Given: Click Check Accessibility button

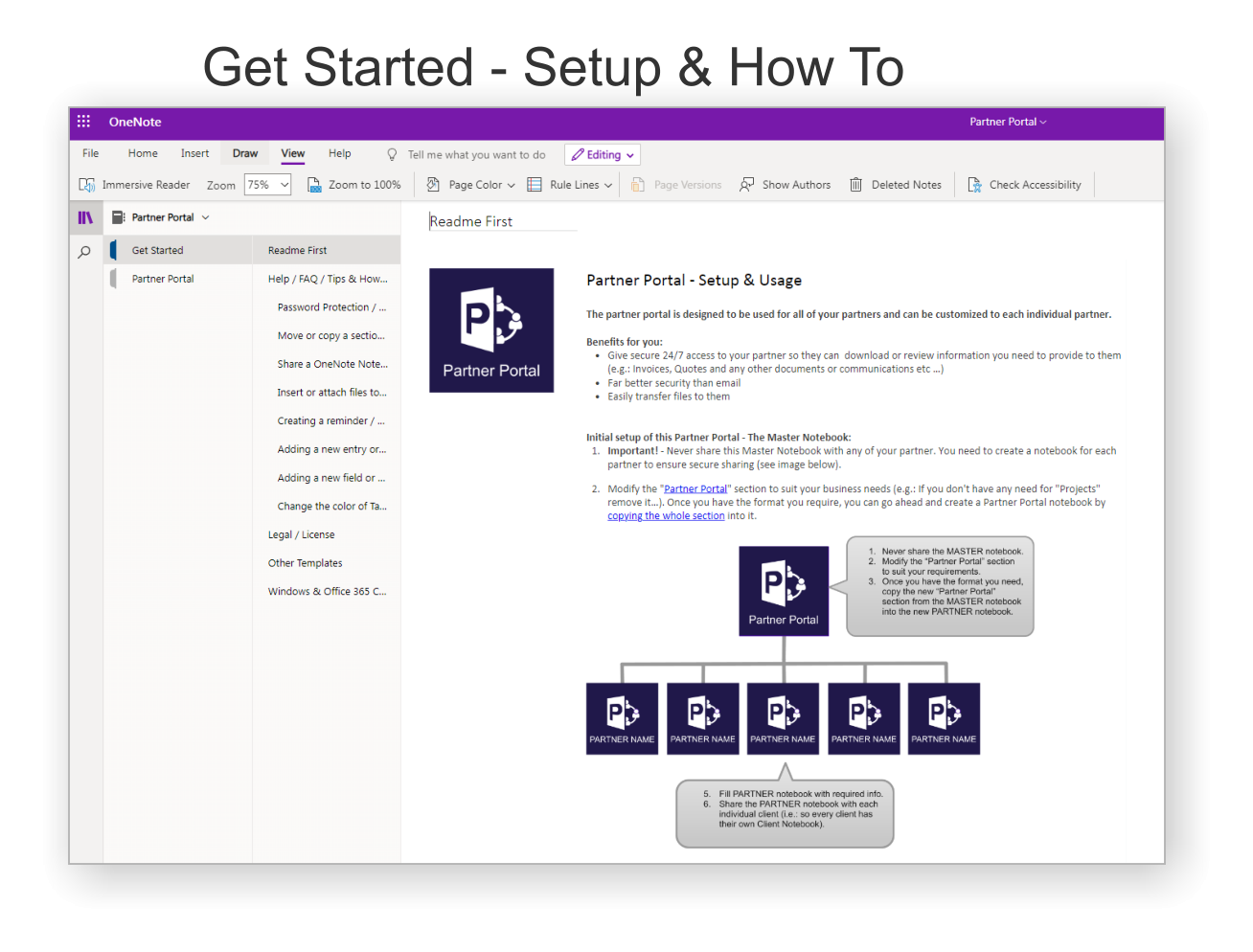Looking at the screenshot, I should tap(1025, 185).
